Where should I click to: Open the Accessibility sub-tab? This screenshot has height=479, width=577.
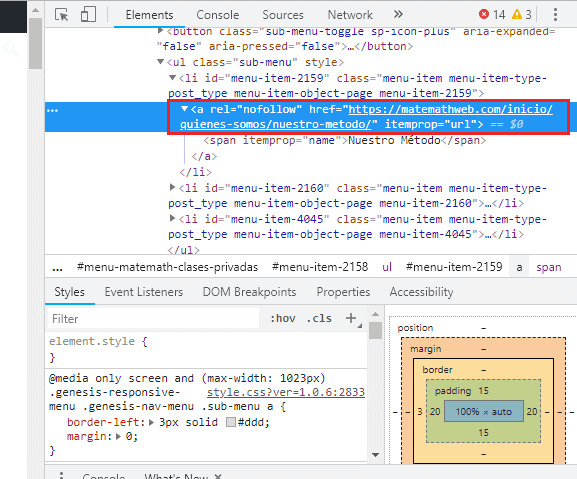click(x=421, y=292)
